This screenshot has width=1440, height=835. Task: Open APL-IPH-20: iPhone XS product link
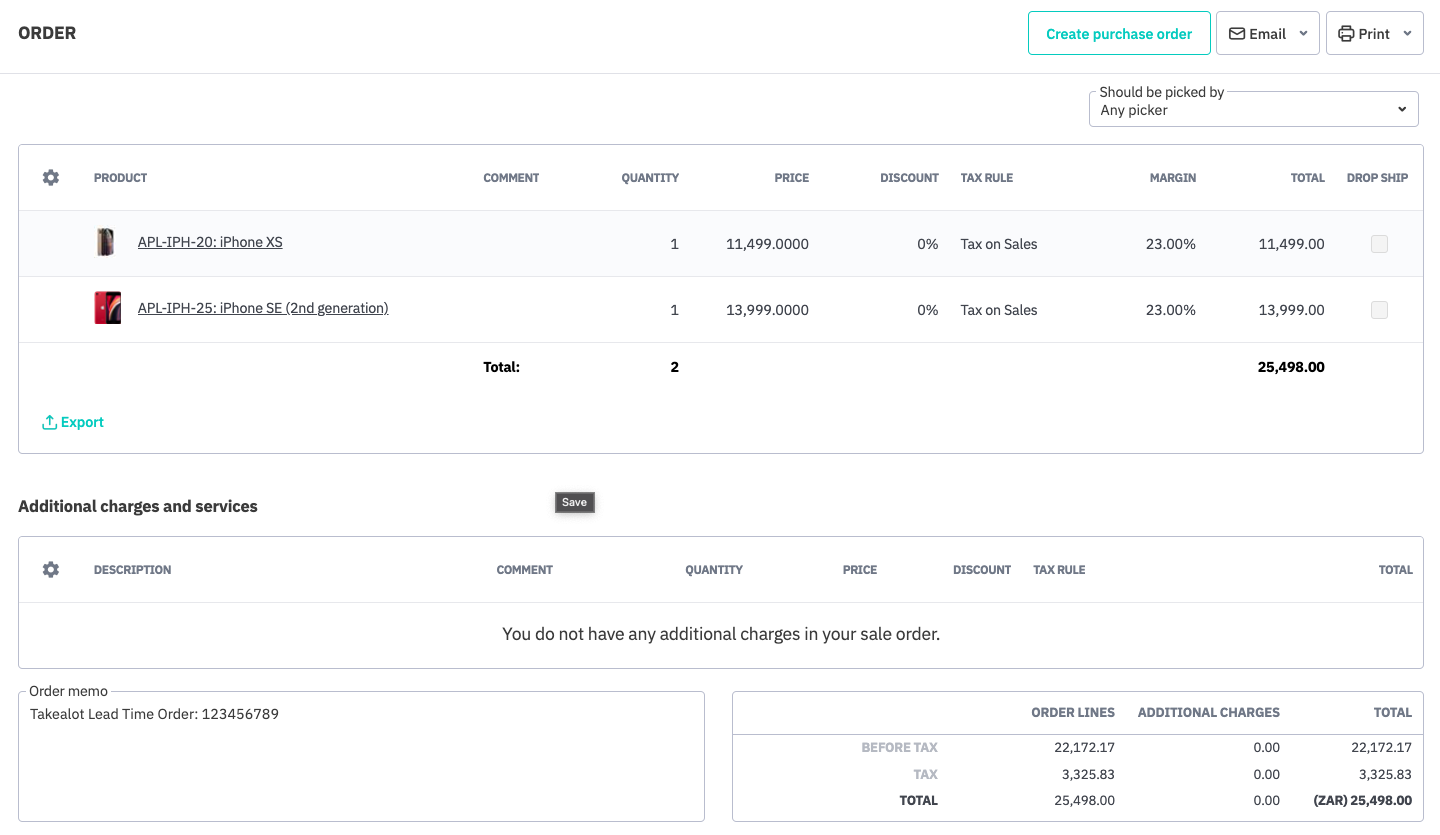(x=210, y=242)
